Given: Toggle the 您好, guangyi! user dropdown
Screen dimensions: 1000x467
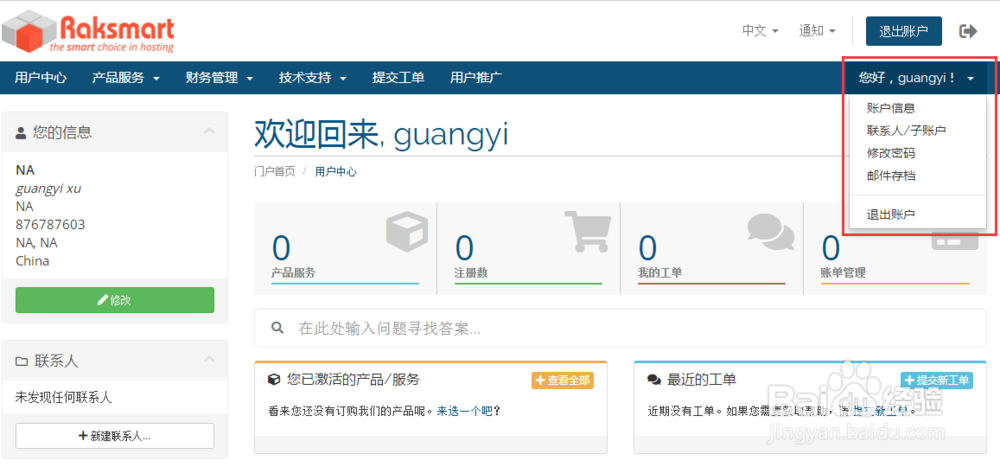Looking at the screenshot, I should click(916, 78).
